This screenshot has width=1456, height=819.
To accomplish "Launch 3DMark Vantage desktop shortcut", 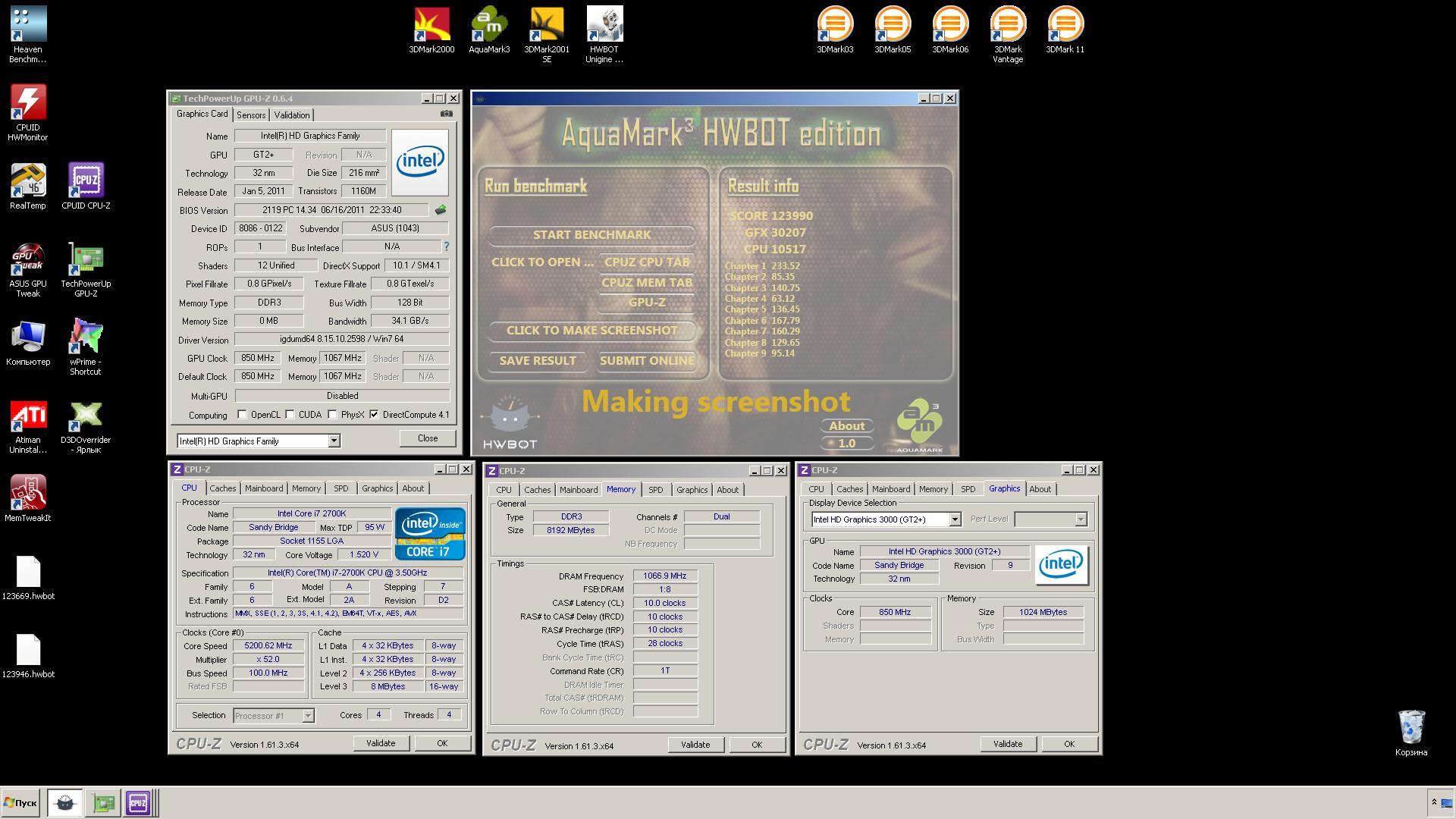I will click(x=1008, y=34).
